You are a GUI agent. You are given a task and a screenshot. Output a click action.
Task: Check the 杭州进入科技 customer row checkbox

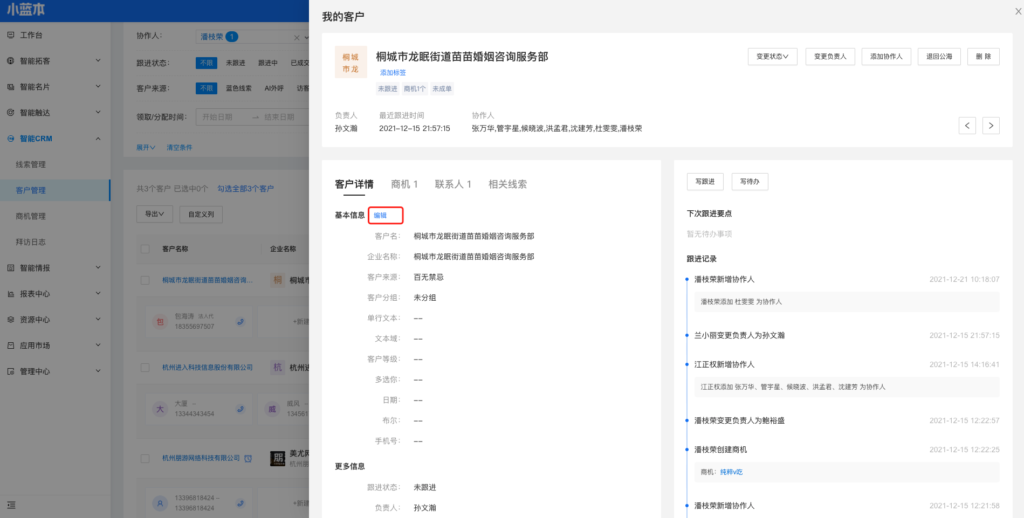pos(145,367)
